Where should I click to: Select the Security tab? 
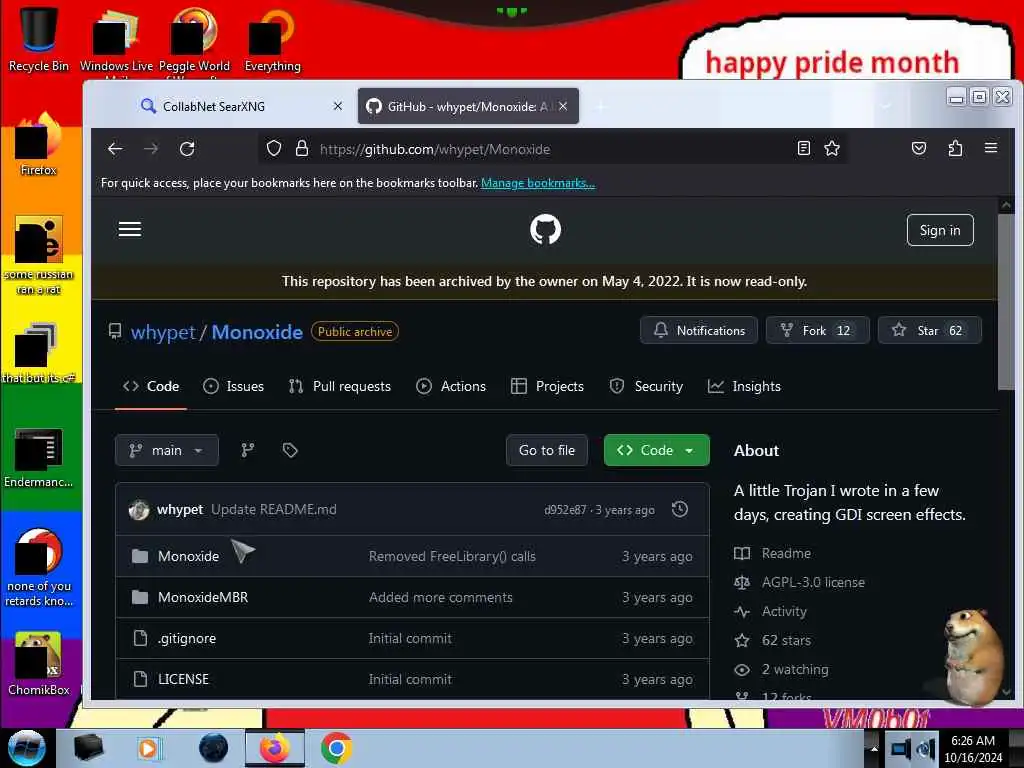click(x=646, y=387)
